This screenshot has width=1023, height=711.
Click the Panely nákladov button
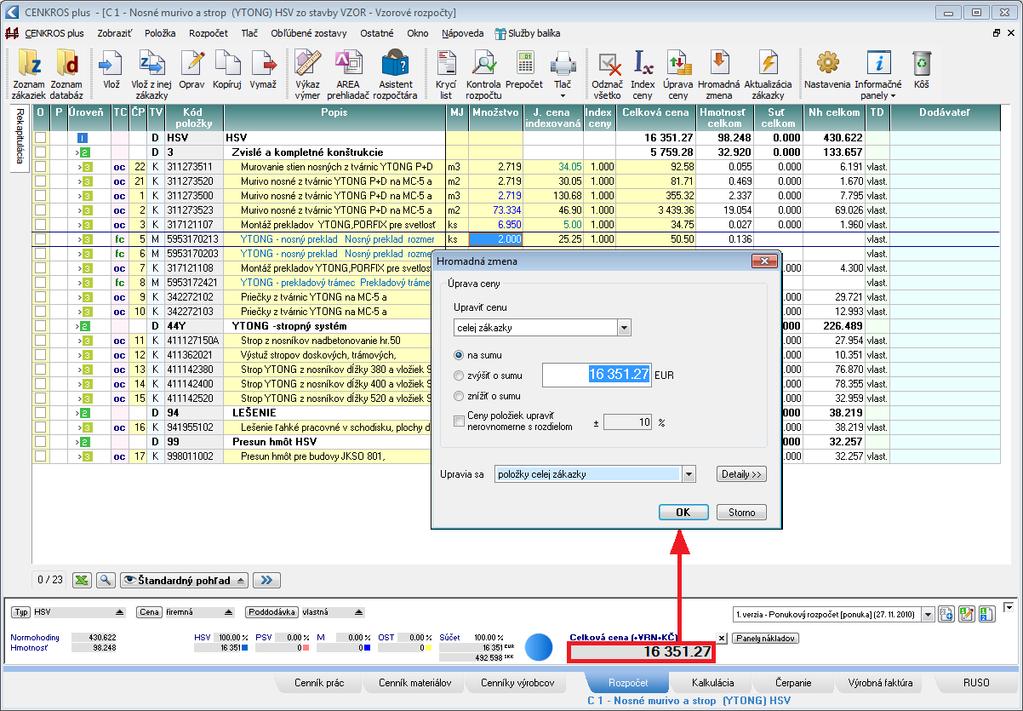pyautogui.click(x=765, y=639)
